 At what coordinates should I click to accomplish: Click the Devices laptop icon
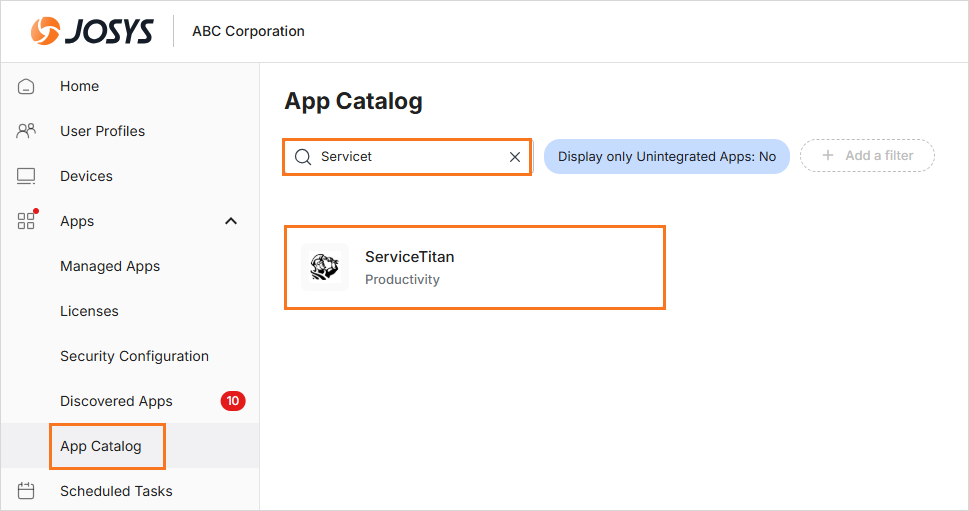point(26,176)
